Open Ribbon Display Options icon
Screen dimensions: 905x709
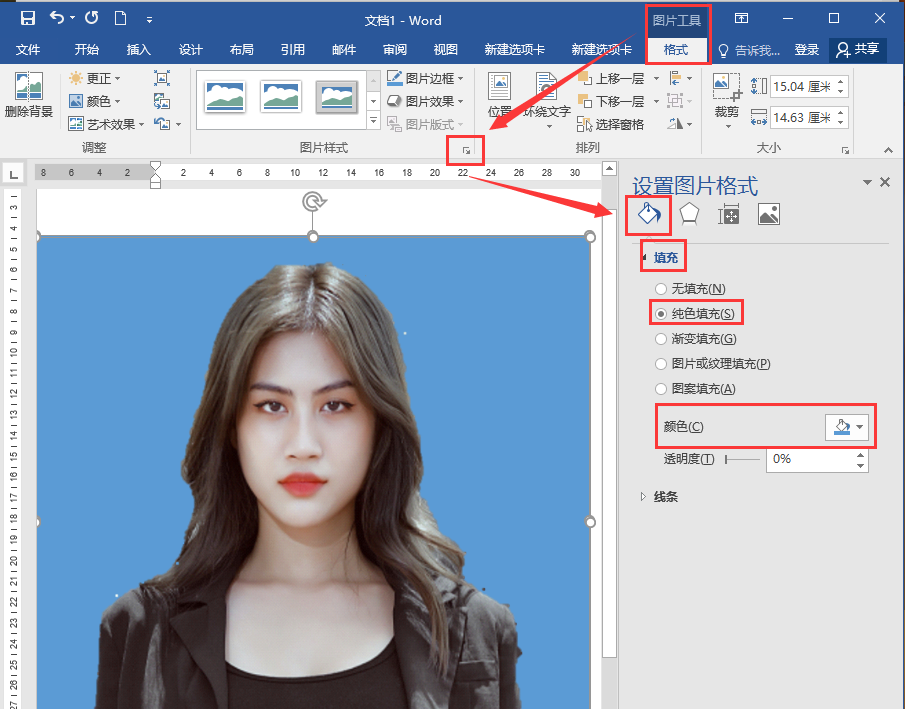coord(741,18)
